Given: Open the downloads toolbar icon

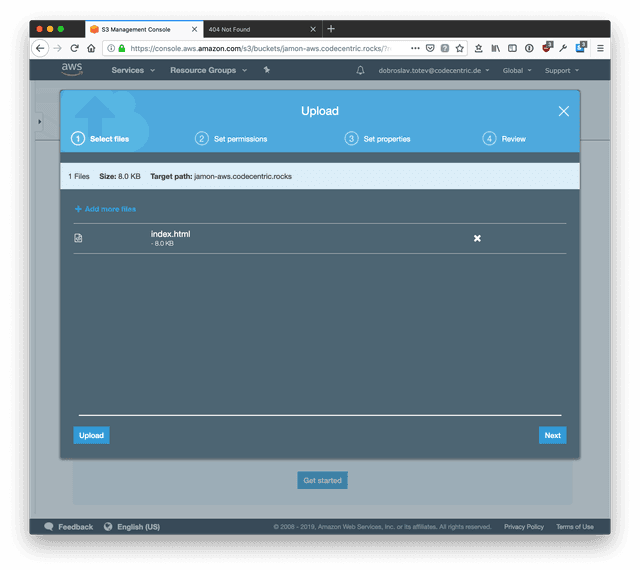Looking at the screenshot, I should pos(478,48).
